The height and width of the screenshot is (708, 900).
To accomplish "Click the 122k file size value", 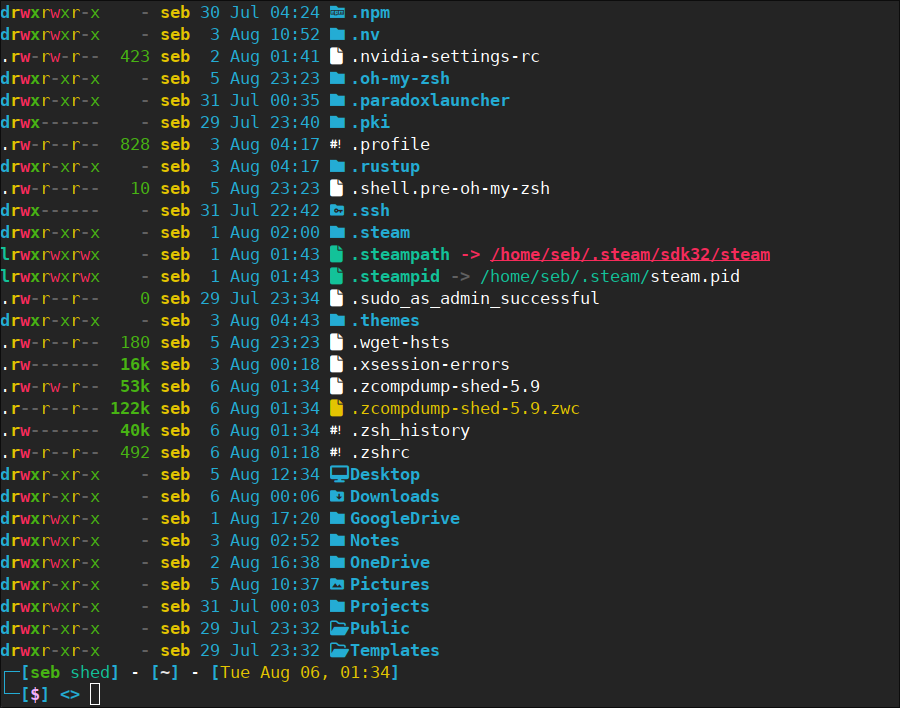I will (129, 408).
